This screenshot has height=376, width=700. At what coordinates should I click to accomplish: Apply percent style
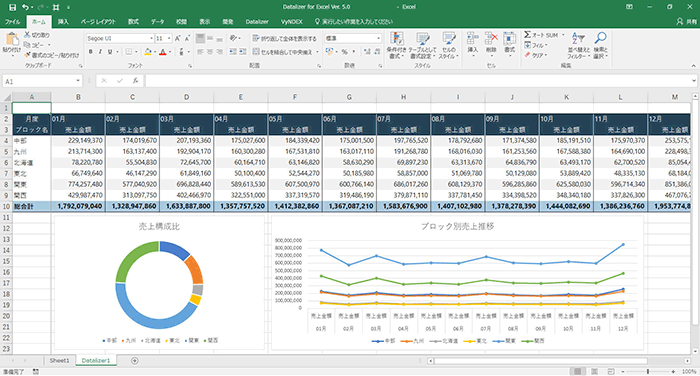click(345, 52)
